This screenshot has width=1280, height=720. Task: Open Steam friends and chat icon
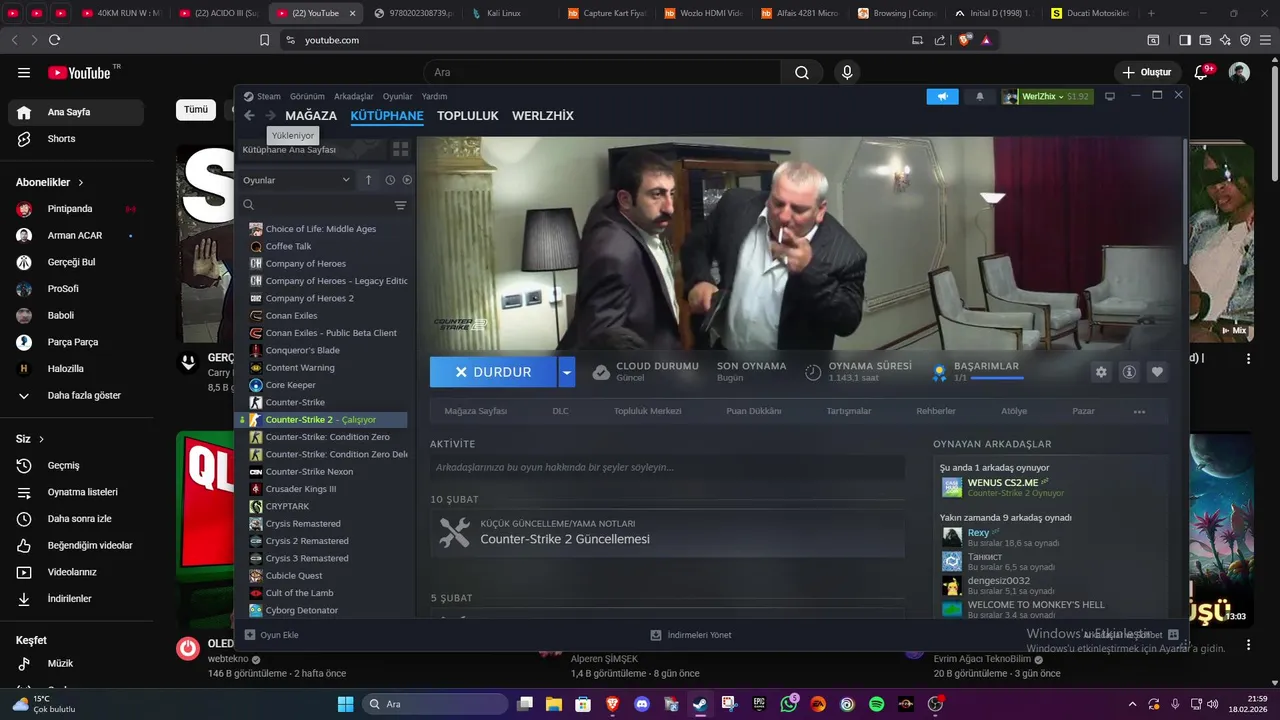[1173, 635]
